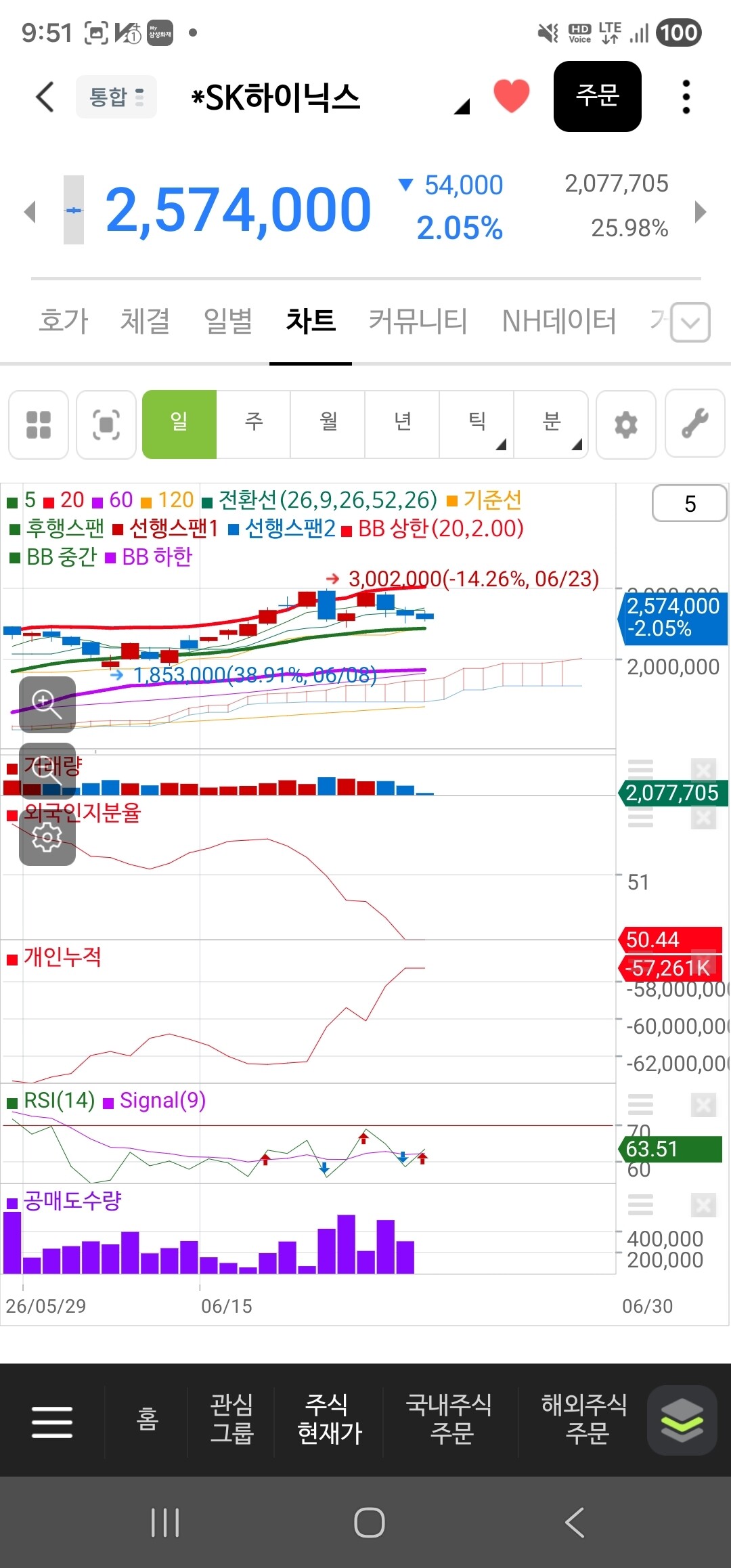
Task: Switch to the 호가 tab
Action: 64,320
